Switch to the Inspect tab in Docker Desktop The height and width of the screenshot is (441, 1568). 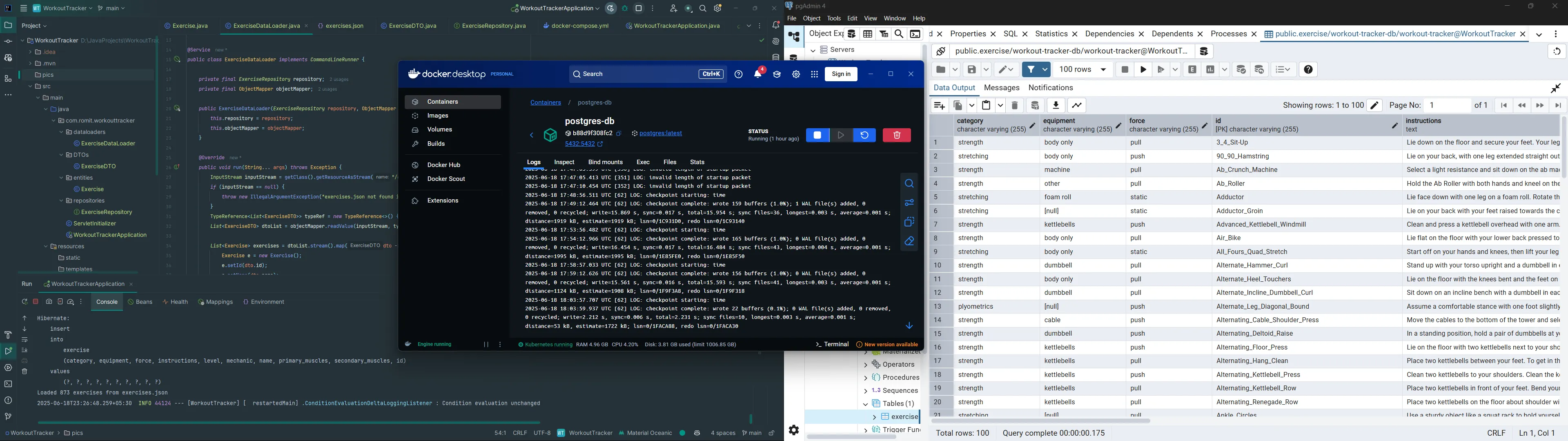pos(564,163)
